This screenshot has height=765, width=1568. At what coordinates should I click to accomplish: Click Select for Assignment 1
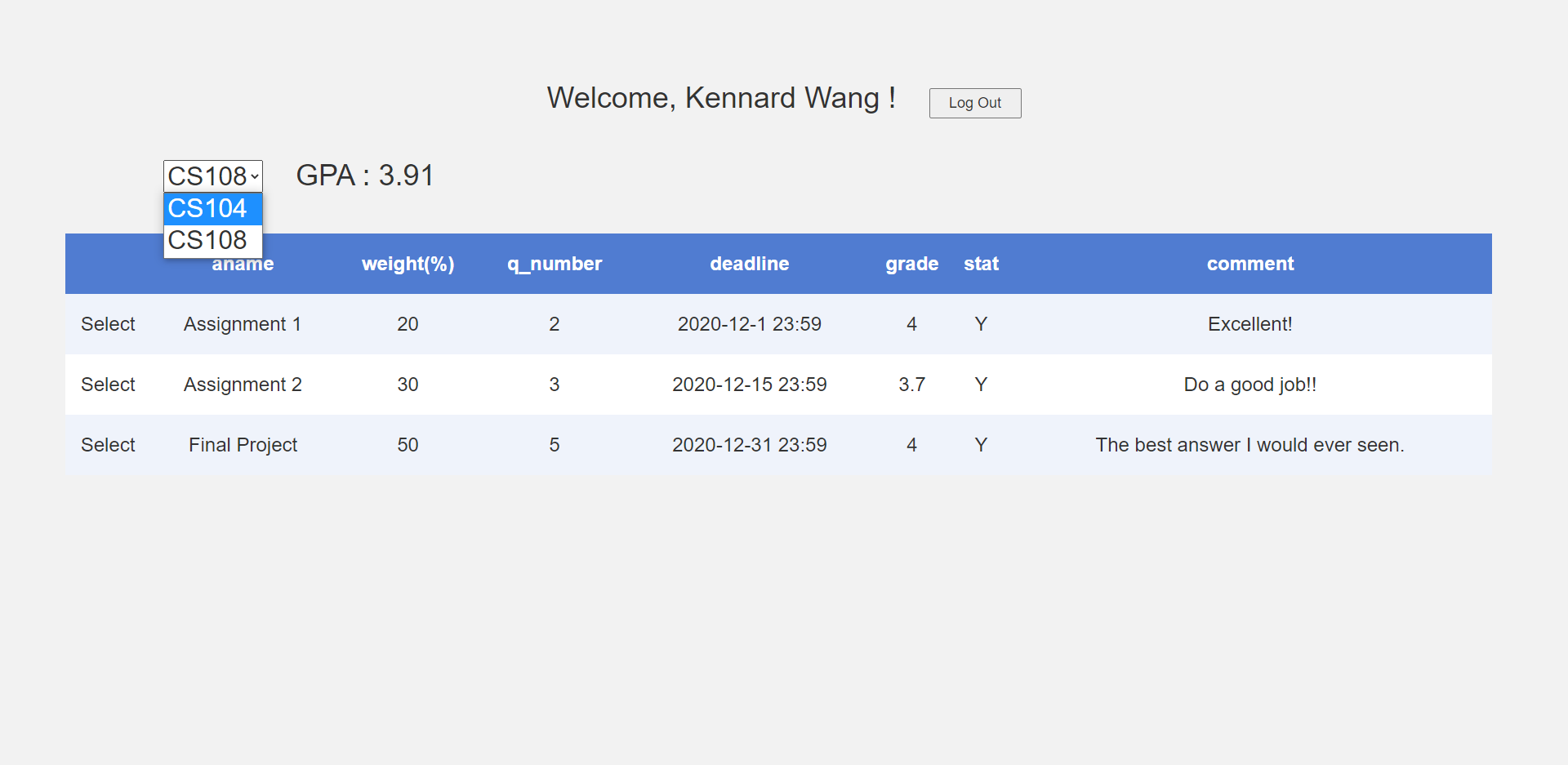click(108, 324)
